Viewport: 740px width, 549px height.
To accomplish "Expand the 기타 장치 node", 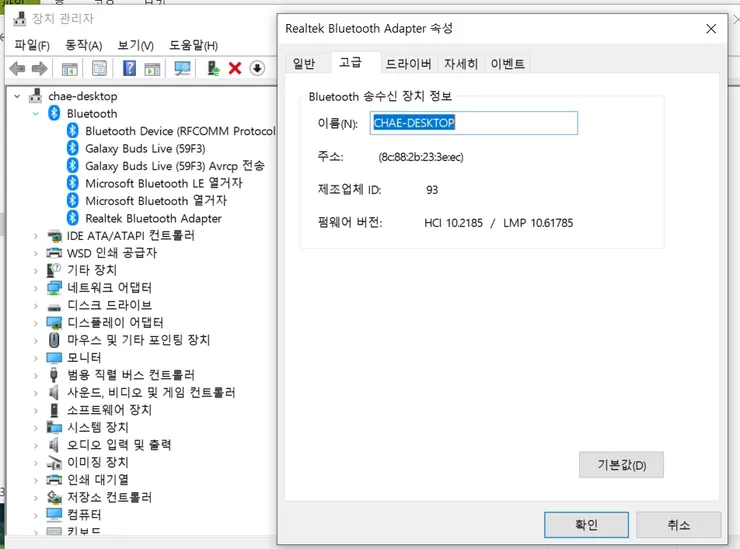I will [35, 270].
